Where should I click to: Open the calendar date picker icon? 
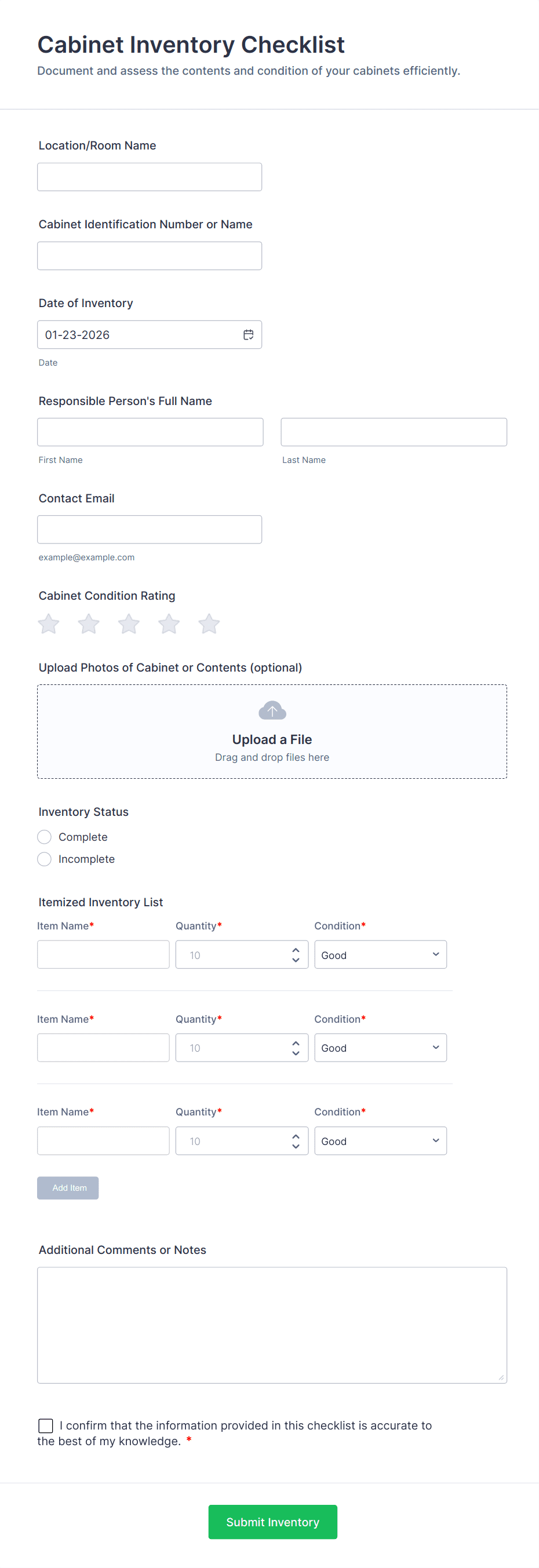(249, 335)
